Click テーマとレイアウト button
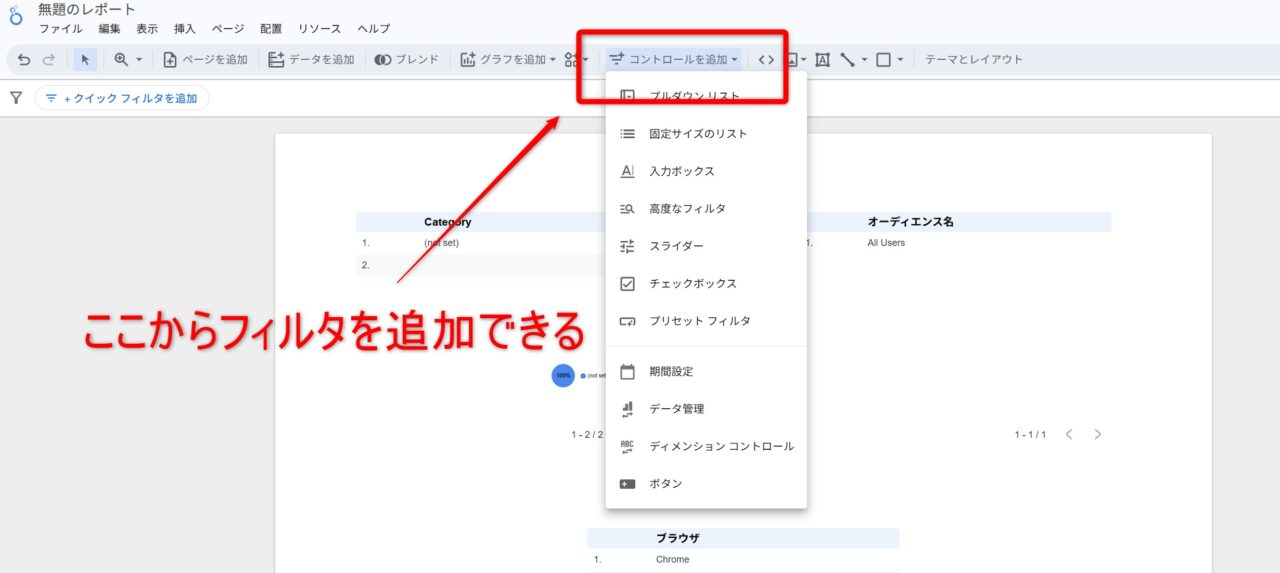 973,60
